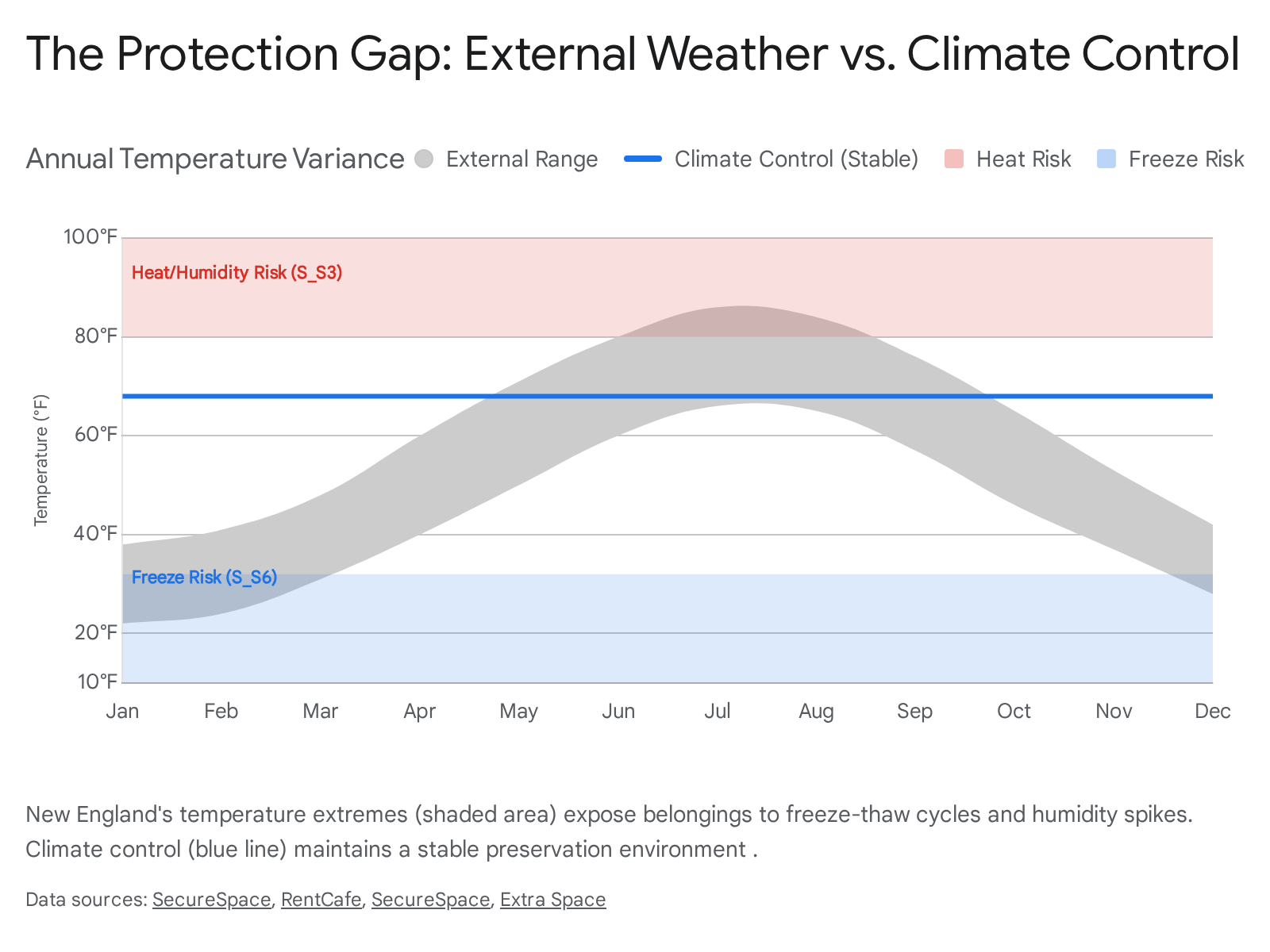The image size is (1270, 952).
Task: Click the 100°F y-axis label
Action: tap(90, 237)
